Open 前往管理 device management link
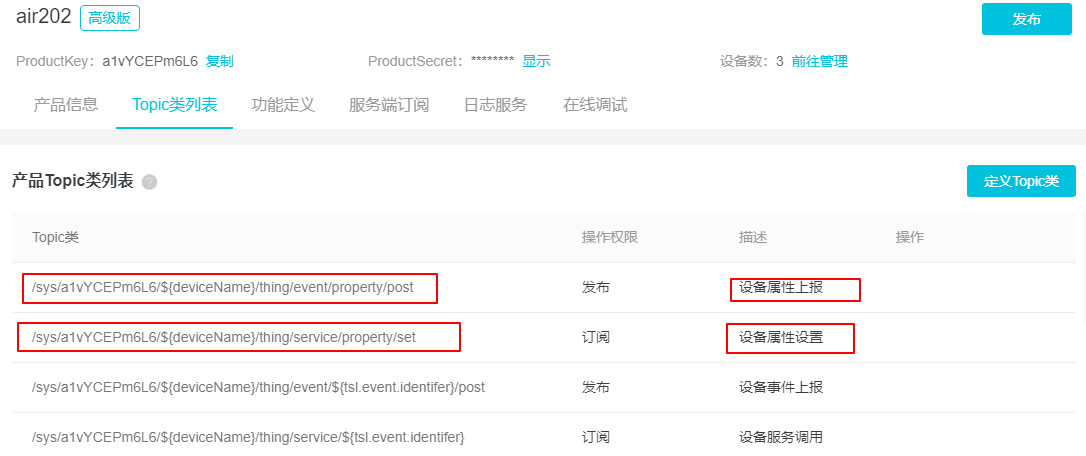 pyautogui.click(x=819, y=61)
